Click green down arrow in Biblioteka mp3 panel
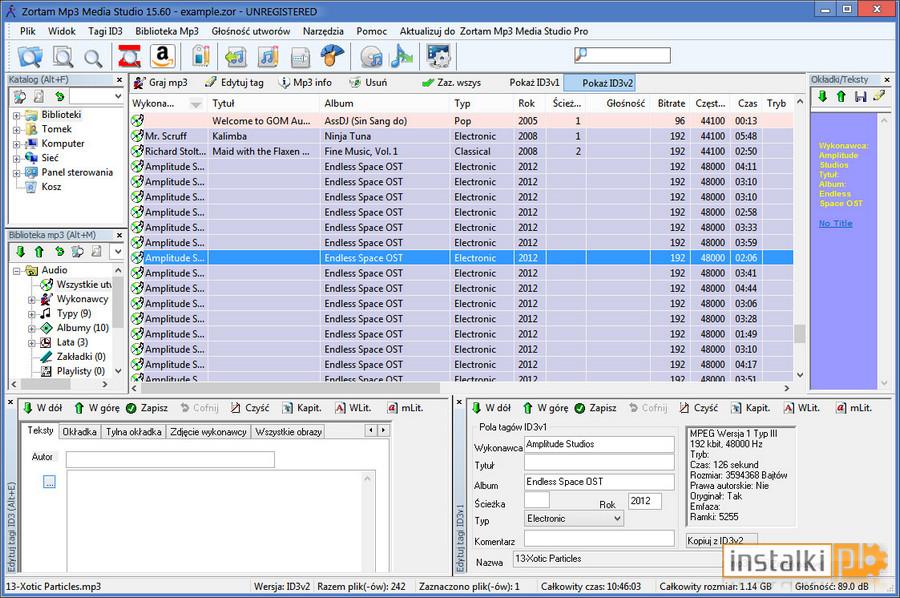This screenshot has width=900, height=598. [x=21, y=251]
